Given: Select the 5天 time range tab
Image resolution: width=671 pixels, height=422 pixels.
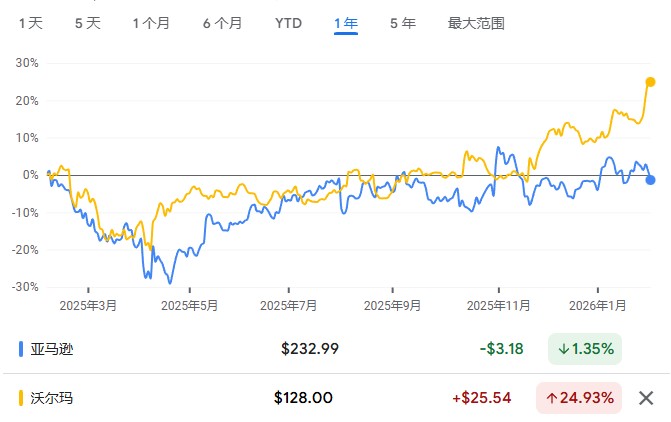Looking at the screenshot, I should point(88,23).
